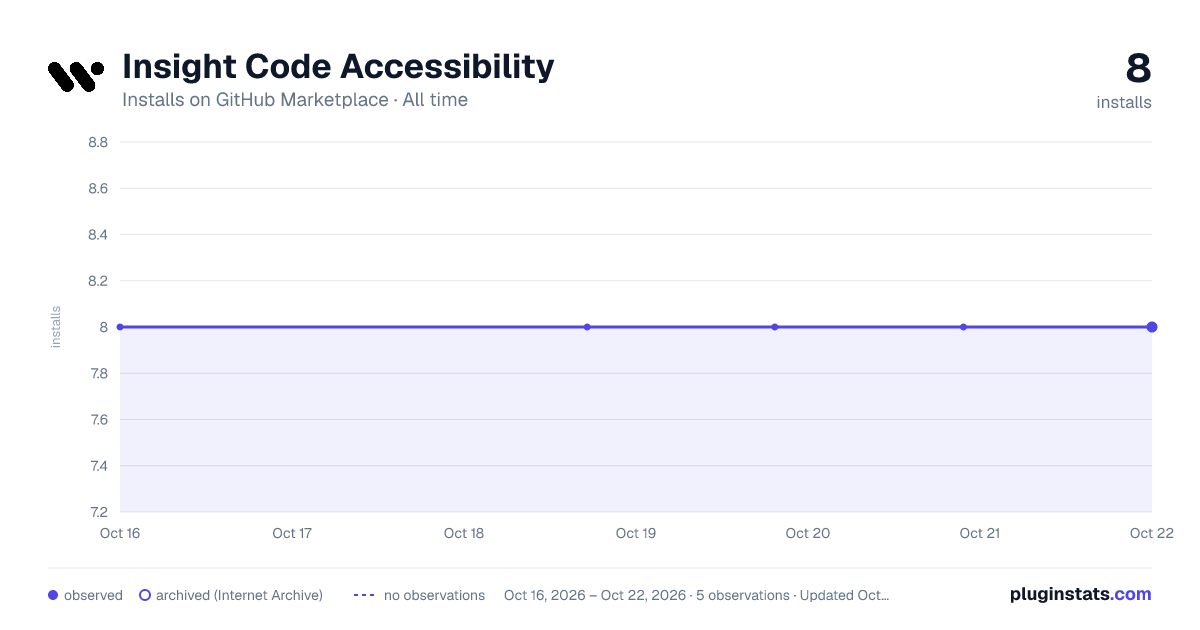Click the vertical 'installs' axis title
The image size is (1200, 630).
click(x=56, y=327)
